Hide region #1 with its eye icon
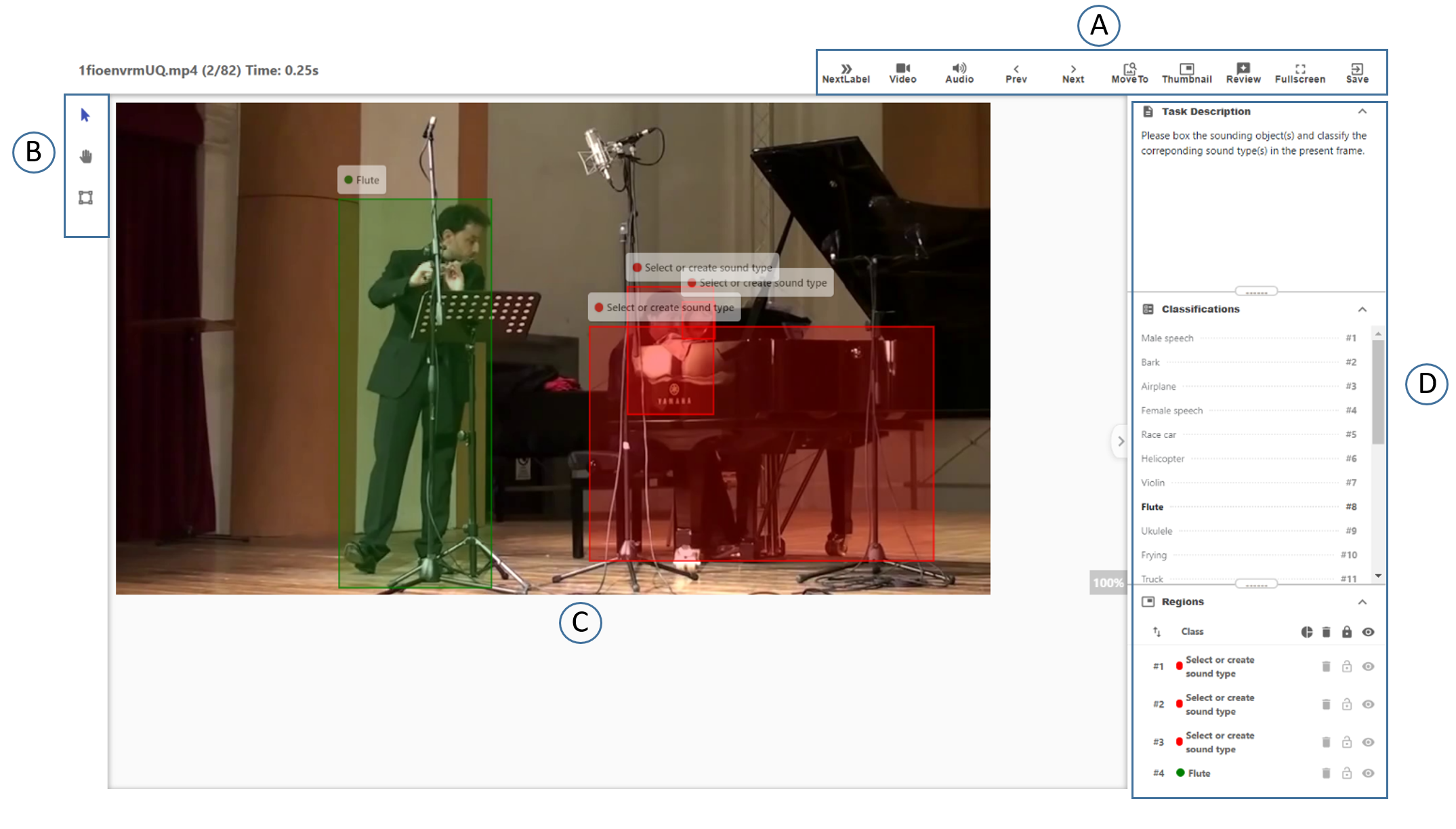Viewport: 1456px width, 829px height. 1369,666
